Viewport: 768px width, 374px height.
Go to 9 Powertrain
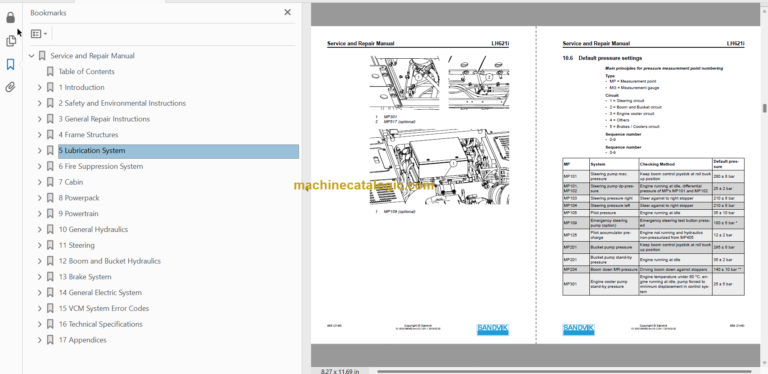click(78, 214)
